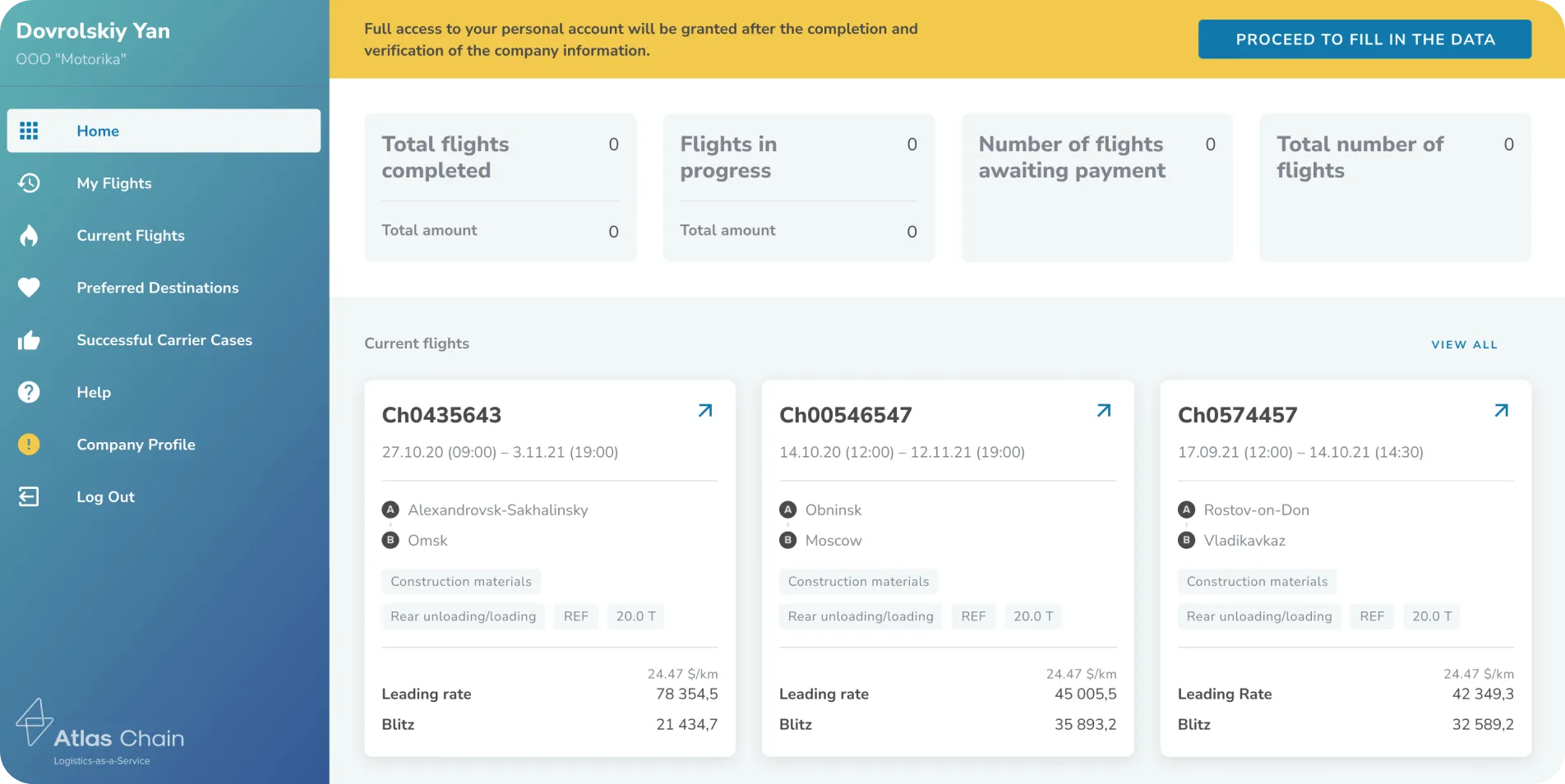Viewport: 1565px width, 784px height.
Task: Open flight Ch00546547 via arrow icon
Action: click(x=1104, y=411)
